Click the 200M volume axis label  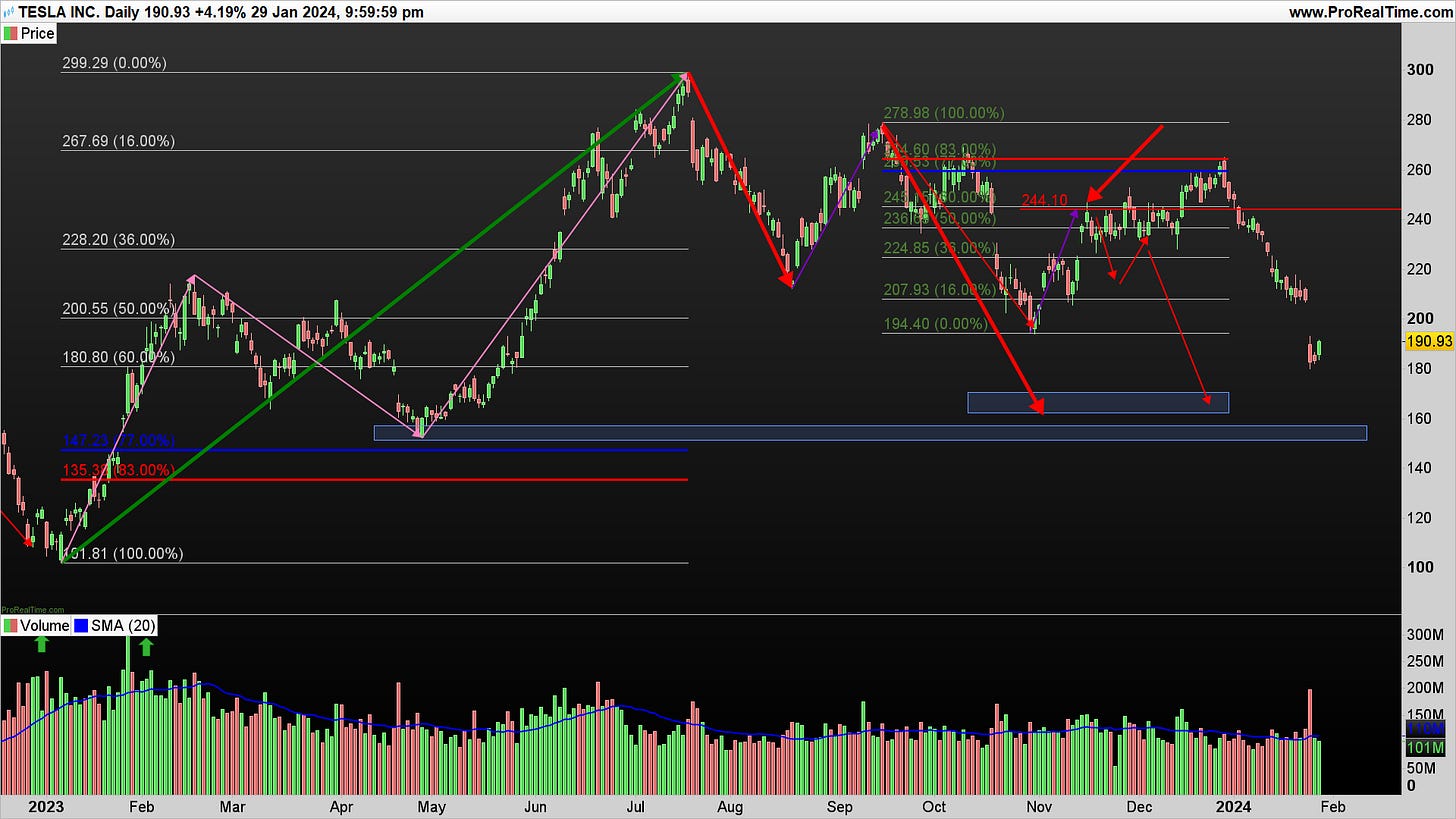click(1425, 689)
